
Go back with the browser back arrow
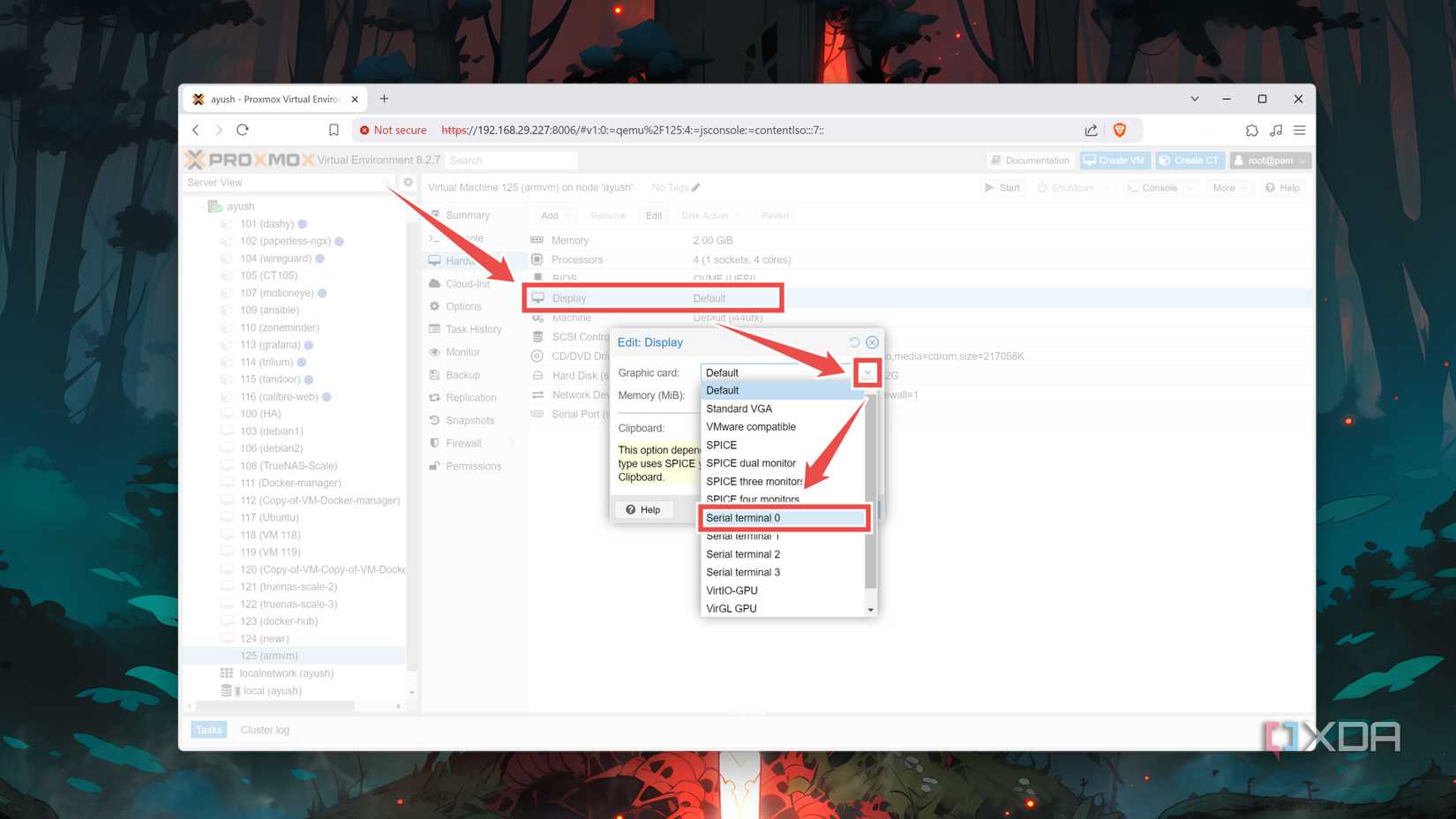pyautogui.click(x=196, y=130)
